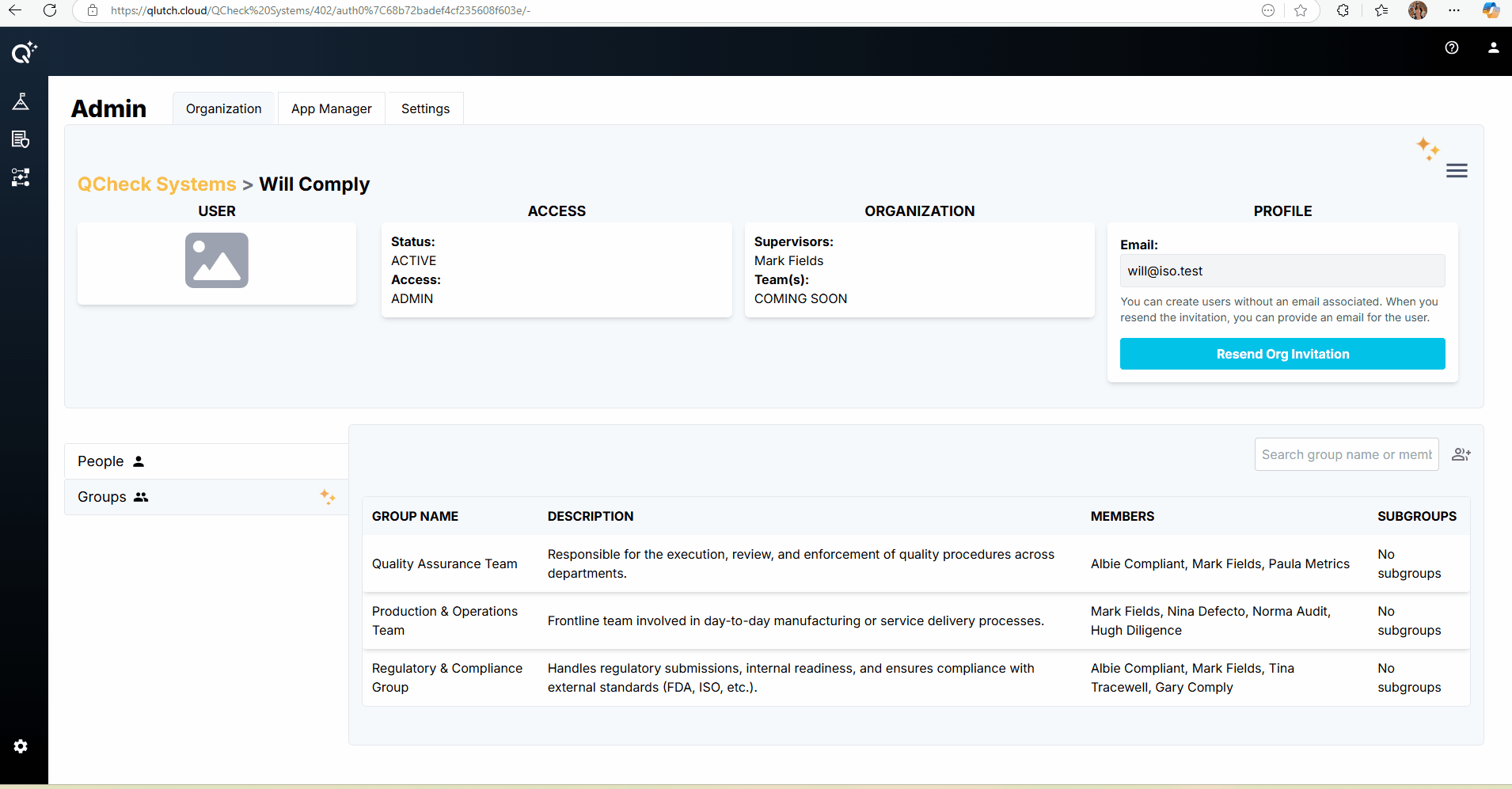Click the sparkle AI icon above the hamburger menu

click(x=1427, y=148)
